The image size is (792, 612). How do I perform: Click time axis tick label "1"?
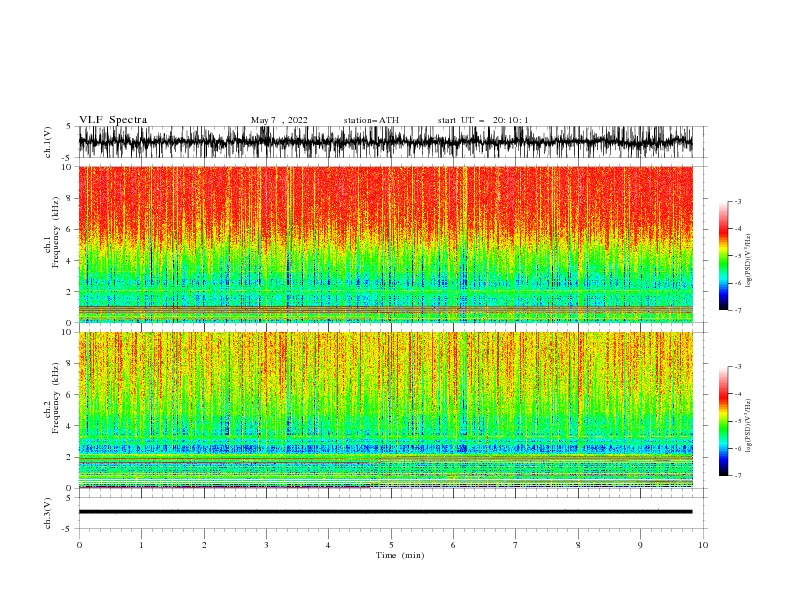(x=141, y=545)
